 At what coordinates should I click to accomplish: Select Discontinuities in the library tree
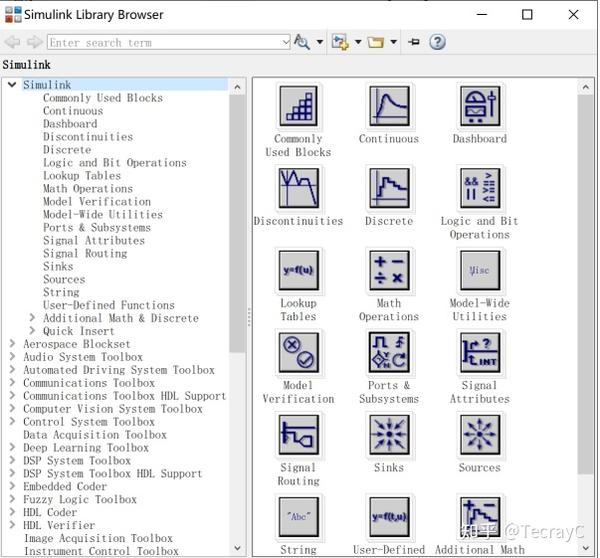pos(88,137)
